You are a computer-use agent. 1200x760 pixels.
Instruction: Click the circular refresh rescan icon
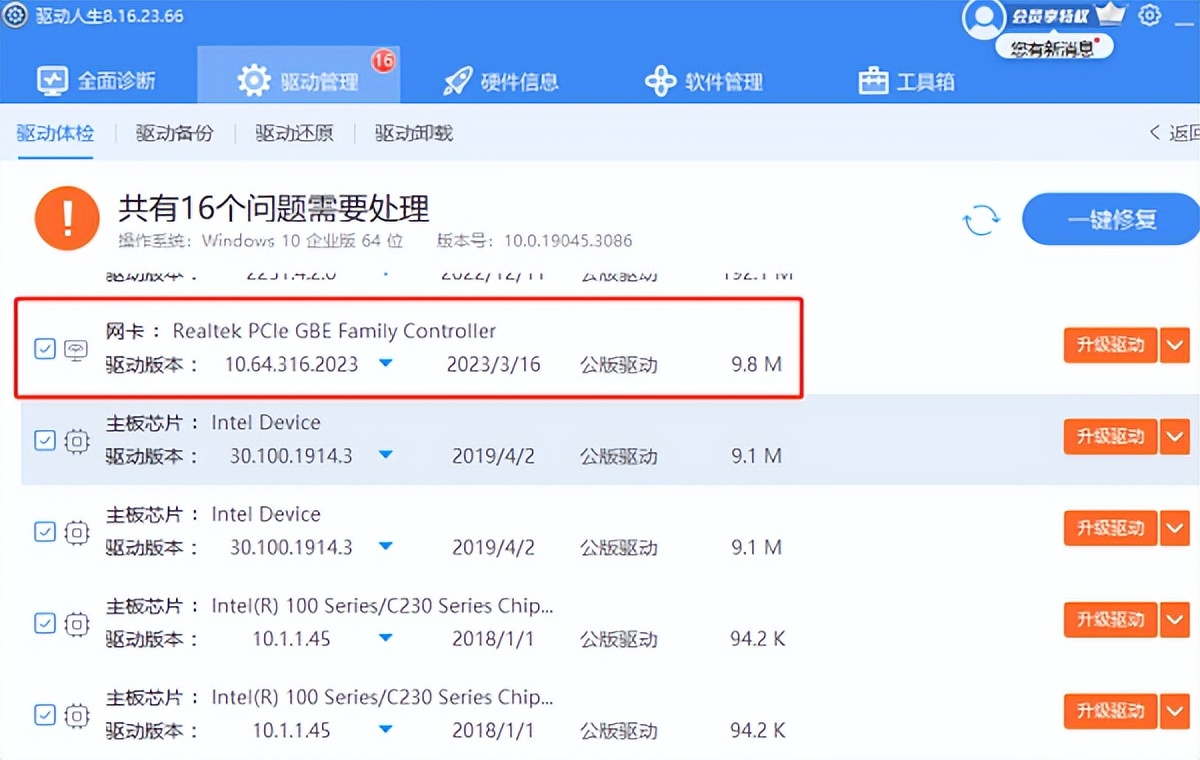point(981,221)
